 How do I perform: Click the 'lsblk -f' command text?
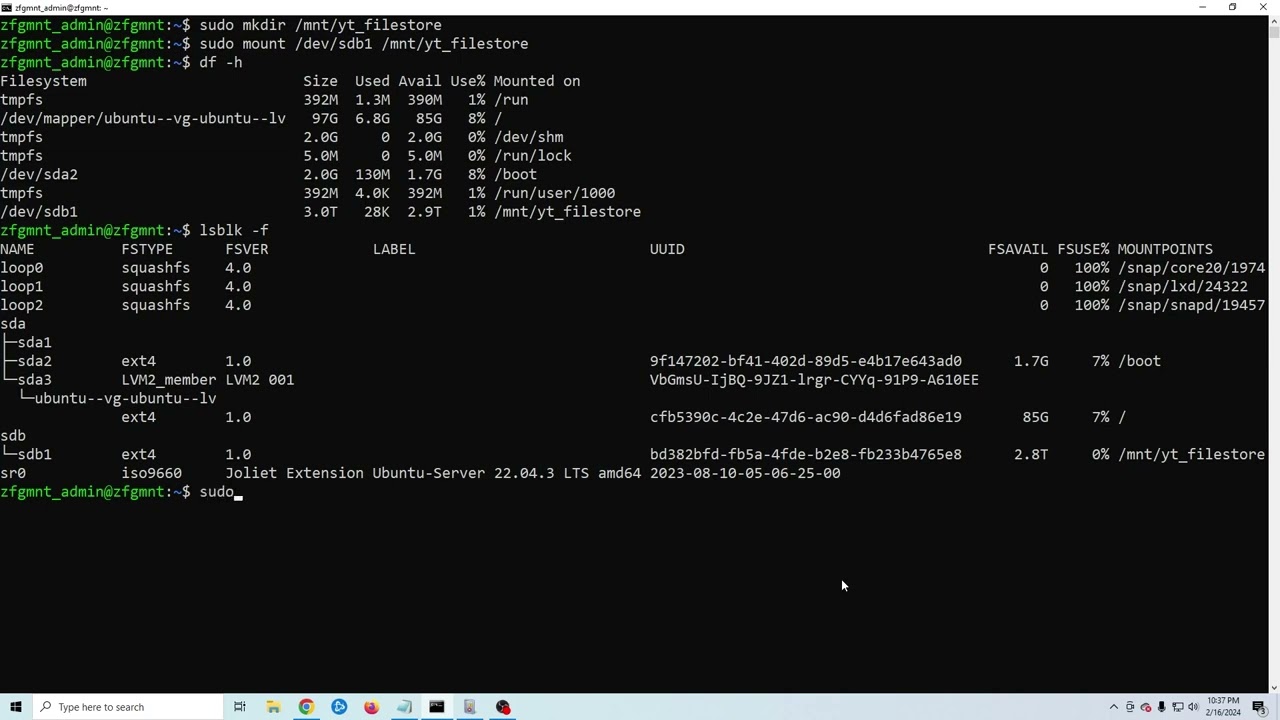234,231
